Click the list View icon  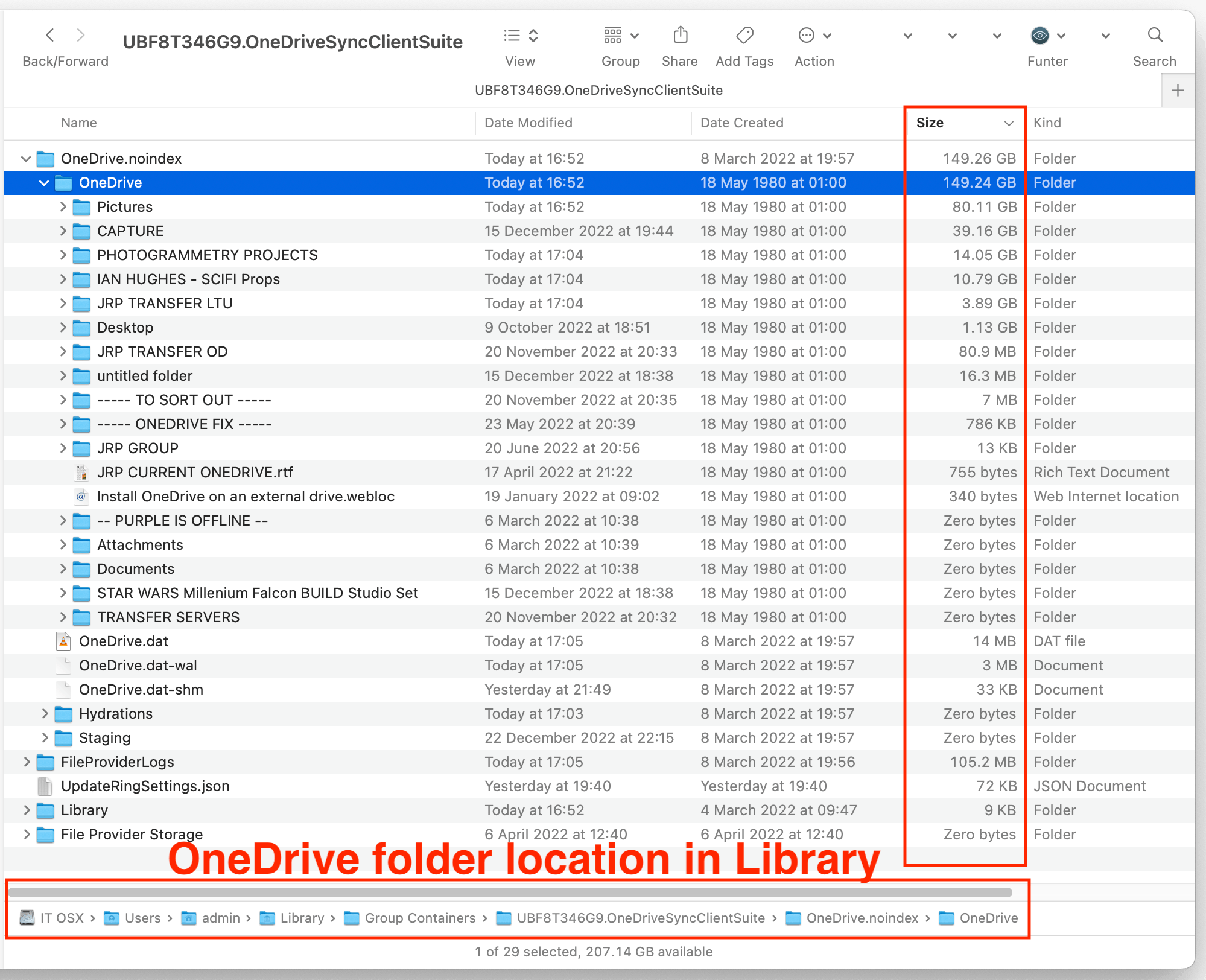click(512, 36)
